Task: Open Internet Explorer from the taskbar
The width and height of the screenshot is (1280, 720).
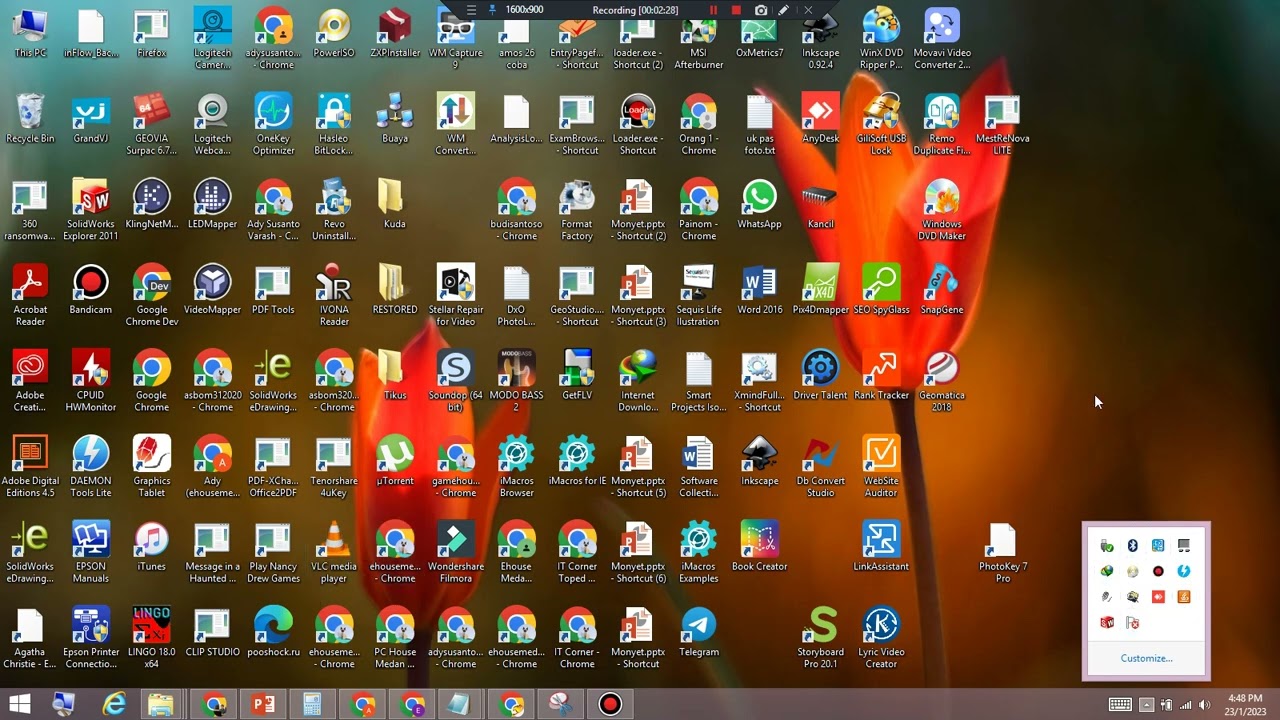Action: point(114,704)
